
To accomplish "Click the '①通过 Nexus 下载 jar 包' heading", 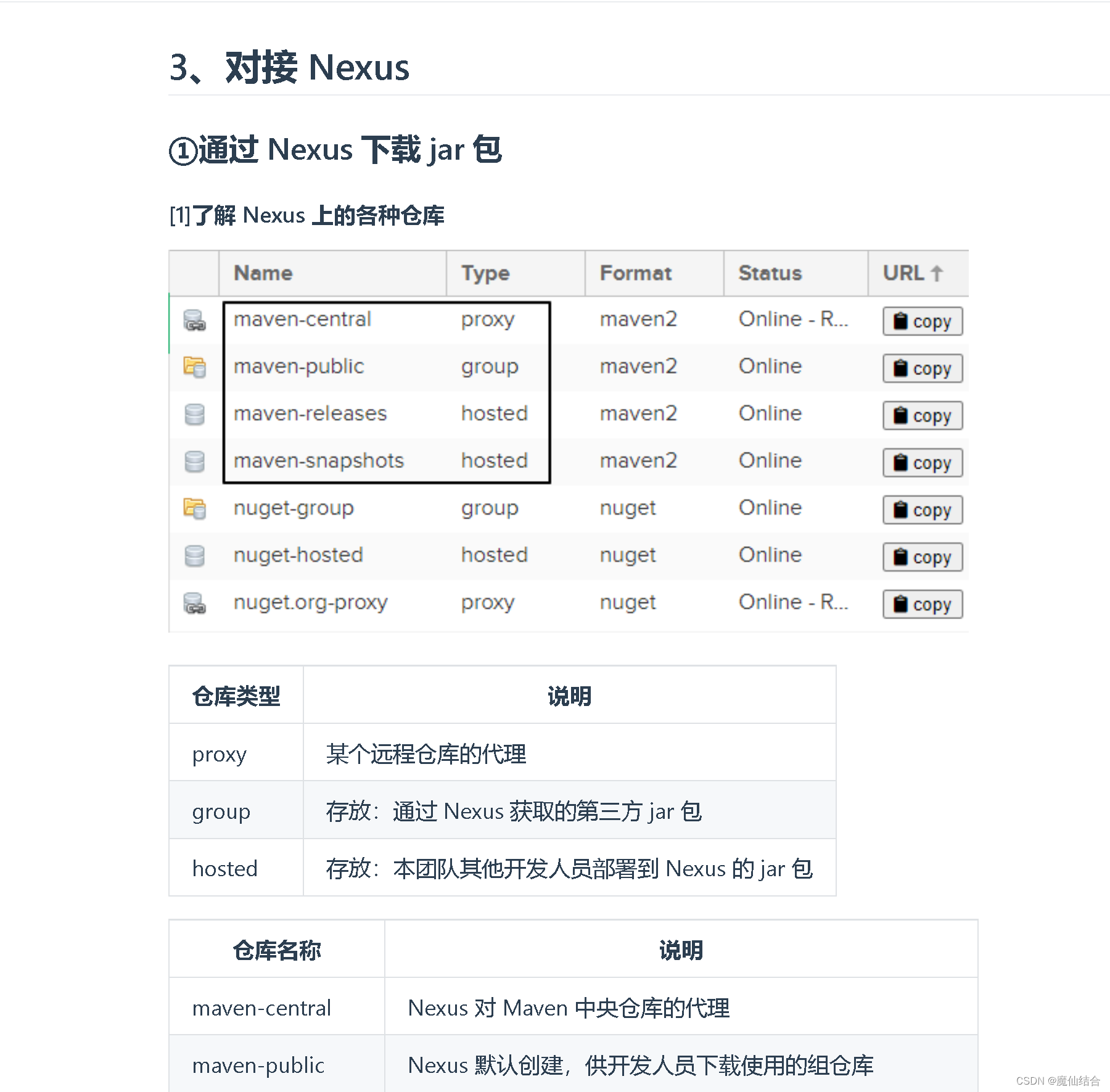I will coord(335,150).
